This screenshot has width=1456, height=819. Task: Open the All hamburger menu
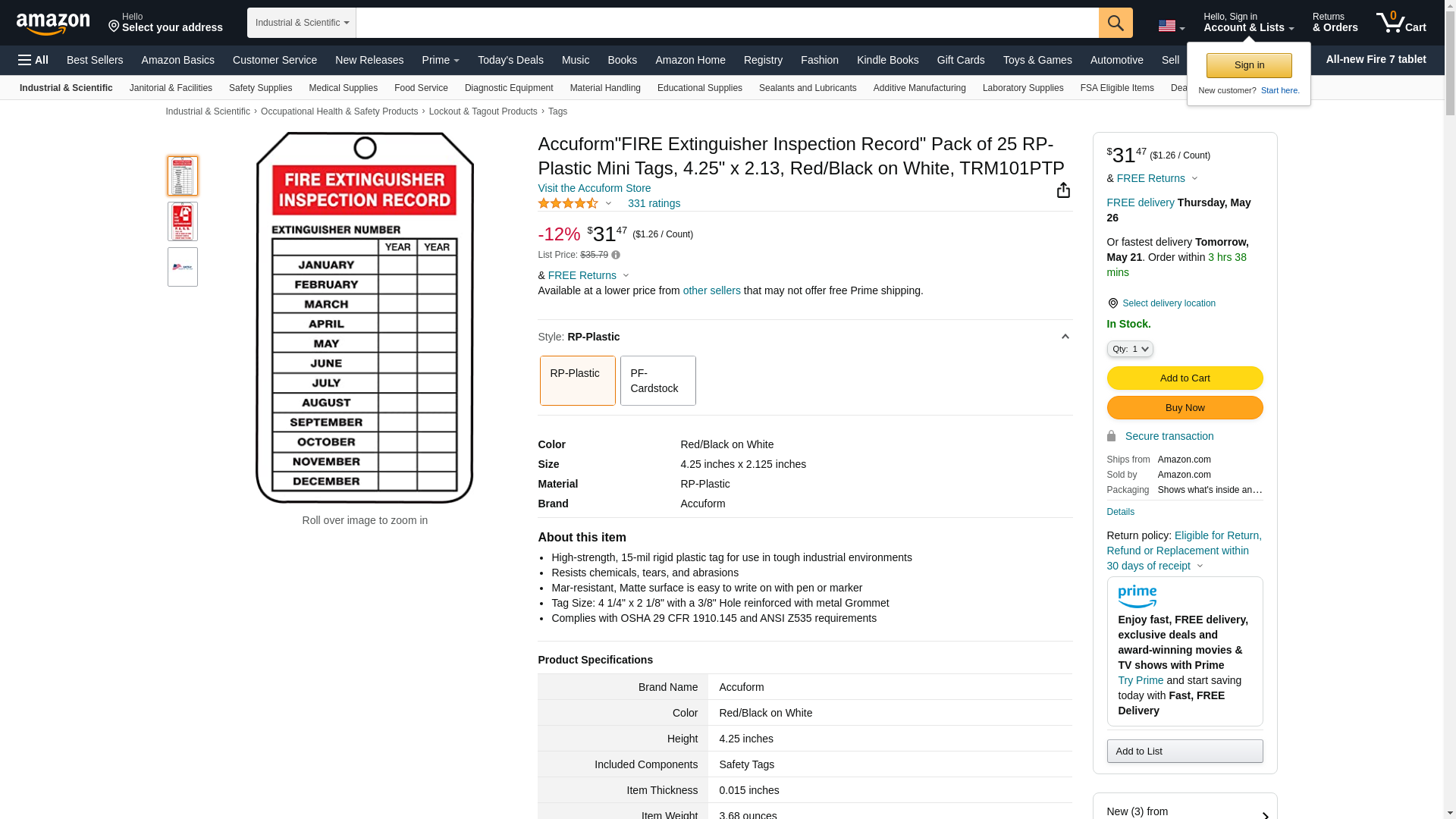coord(33,60)
